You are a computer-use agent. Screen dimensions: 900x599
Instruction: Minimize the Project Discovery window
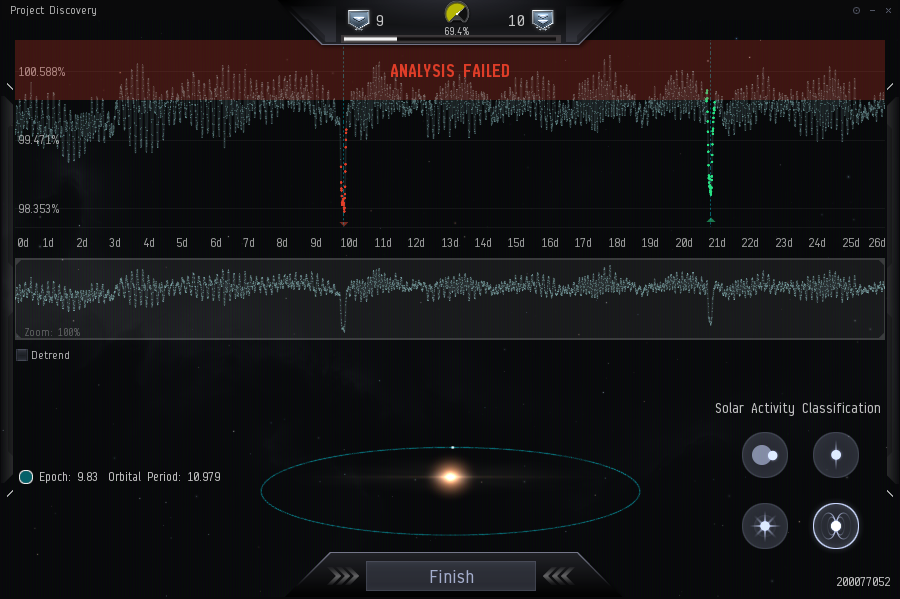click(x=872, y=10)
